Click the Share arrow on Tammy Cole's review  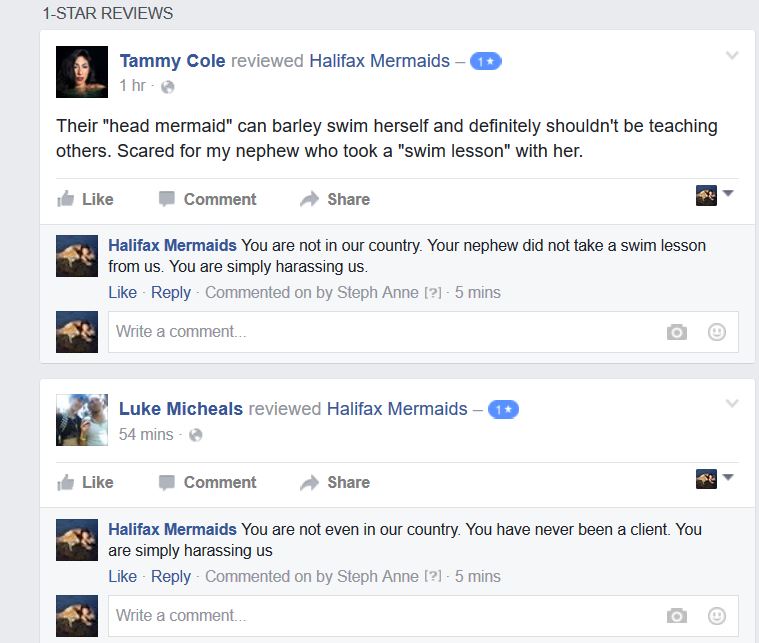(309, 199)
